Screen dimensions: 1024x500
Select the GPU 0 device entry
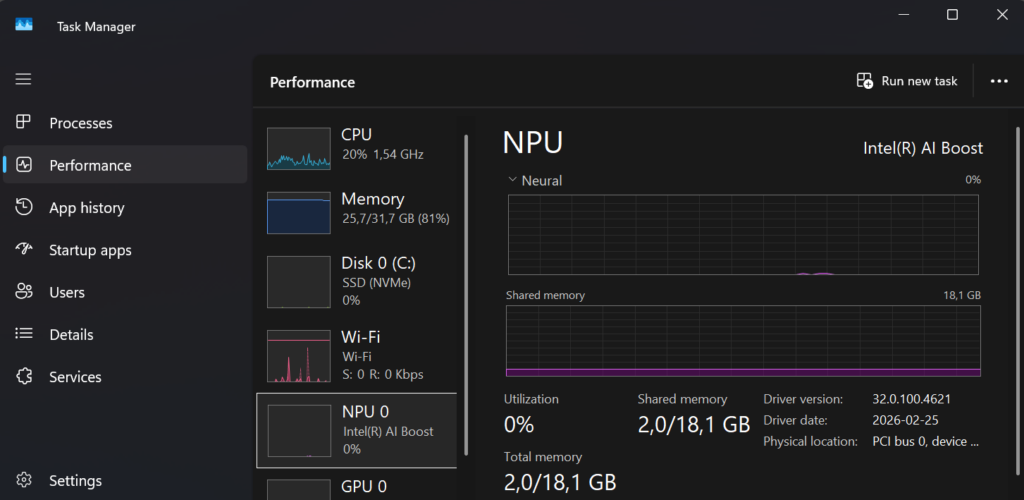coord(357,486)
